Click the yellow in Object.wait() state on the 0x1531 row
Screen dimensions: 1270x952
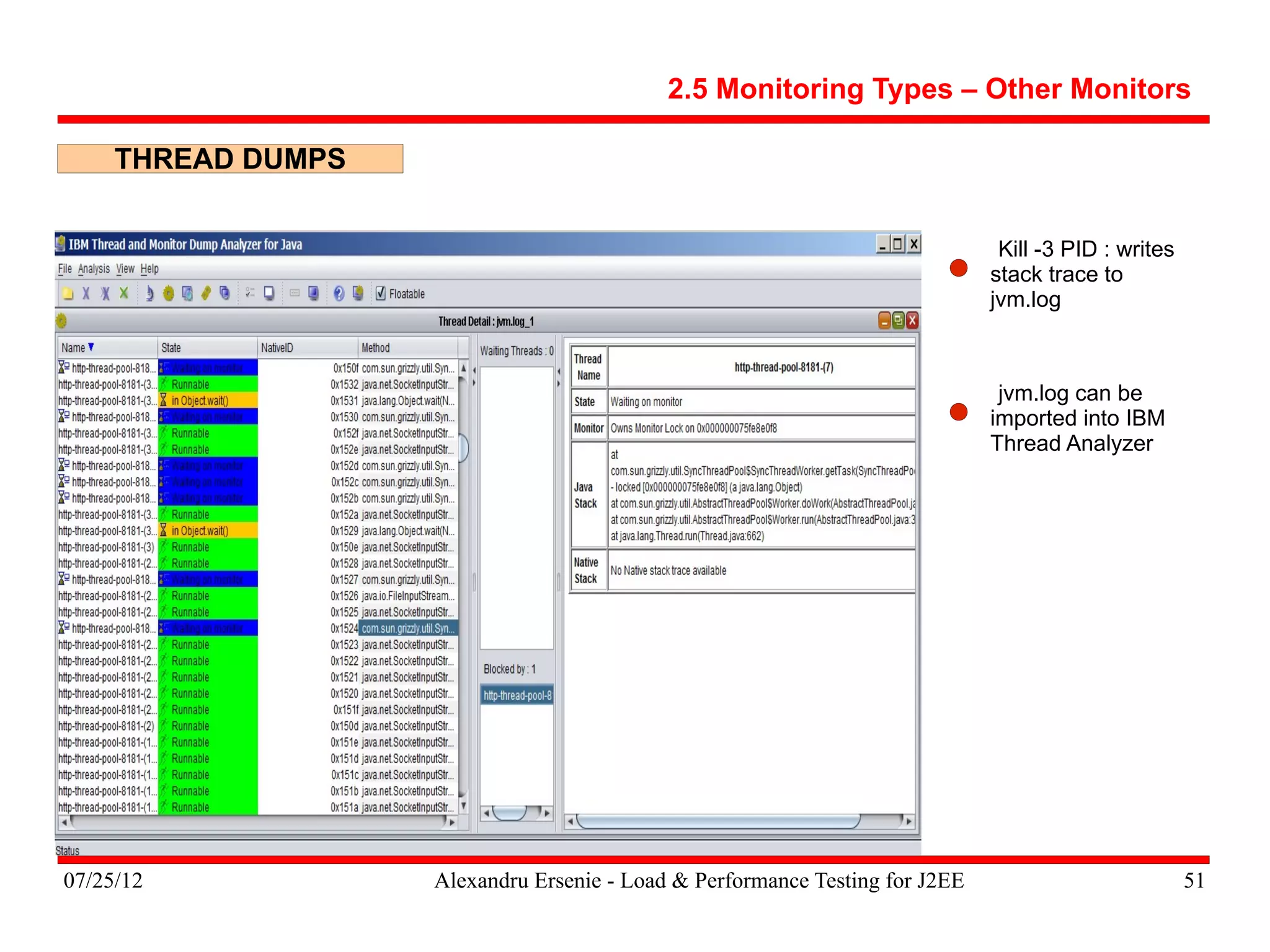(x=208, y=400)
